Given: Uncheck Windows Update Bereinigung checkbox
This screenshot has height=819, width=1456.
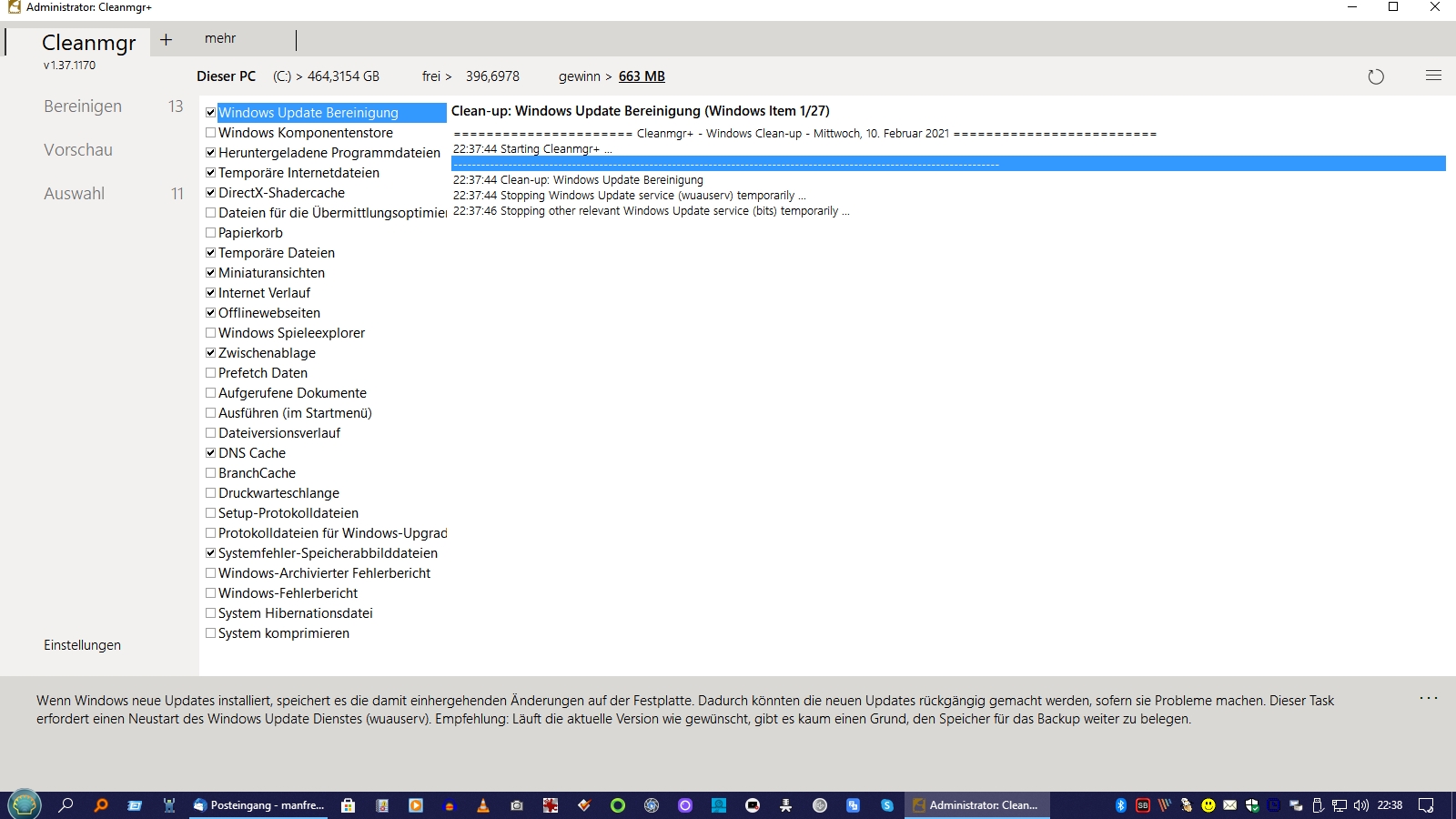Looking at the screenshot, I should tap(210, 113).
